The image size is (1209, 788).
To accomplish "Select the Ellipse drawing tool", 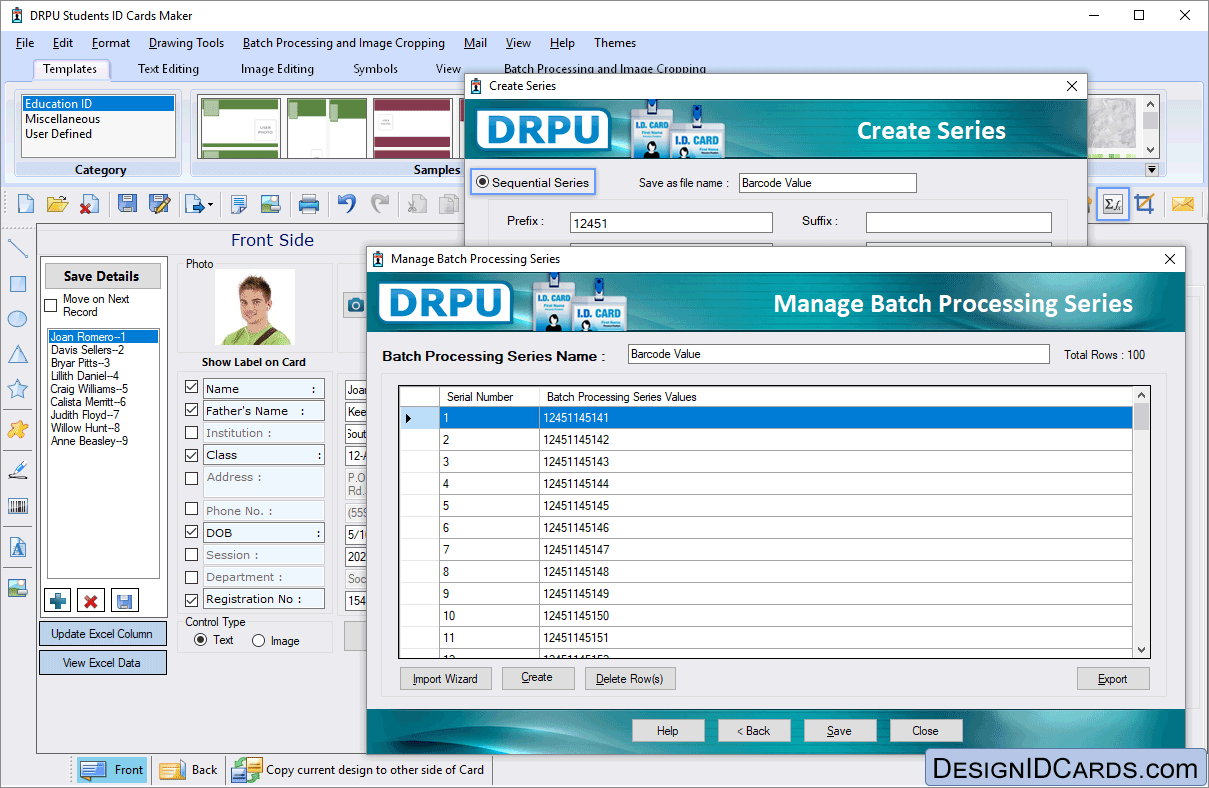I will pyautogui.click(x=17, y=318).
